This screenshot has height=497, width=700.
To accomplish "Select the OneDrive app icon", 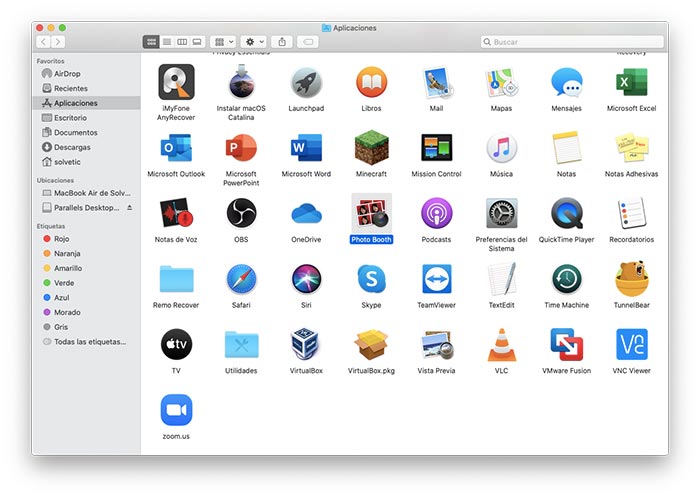I will point(306,214).
